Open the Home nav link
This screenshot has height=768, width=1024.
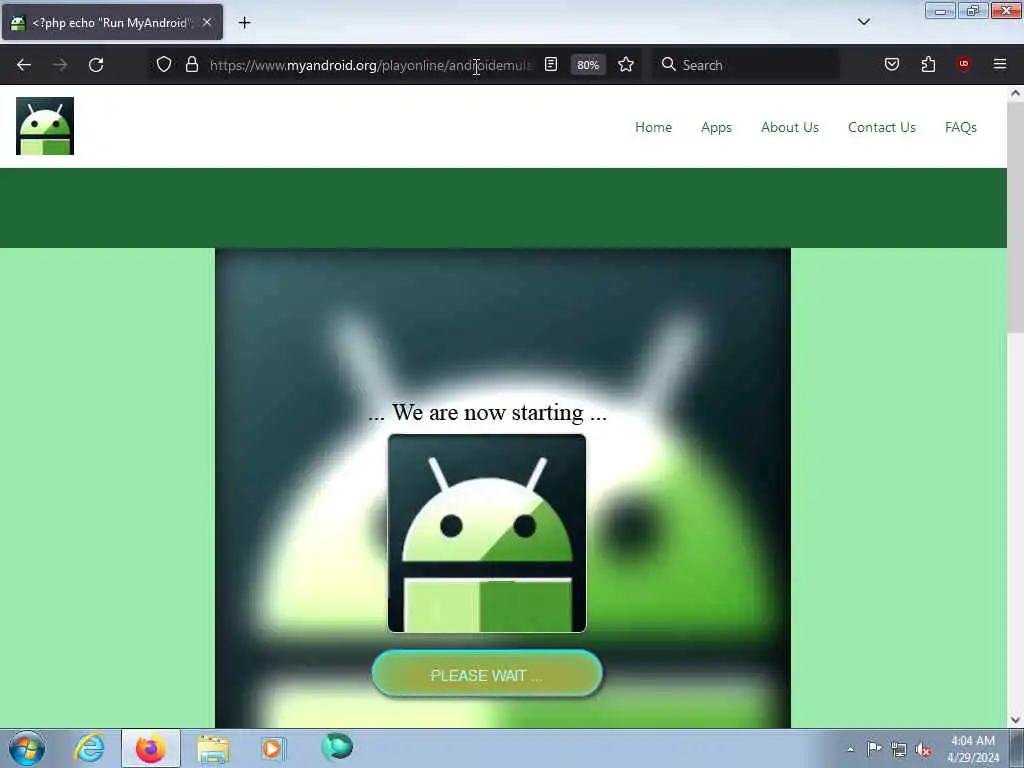[x=653, y=127]
